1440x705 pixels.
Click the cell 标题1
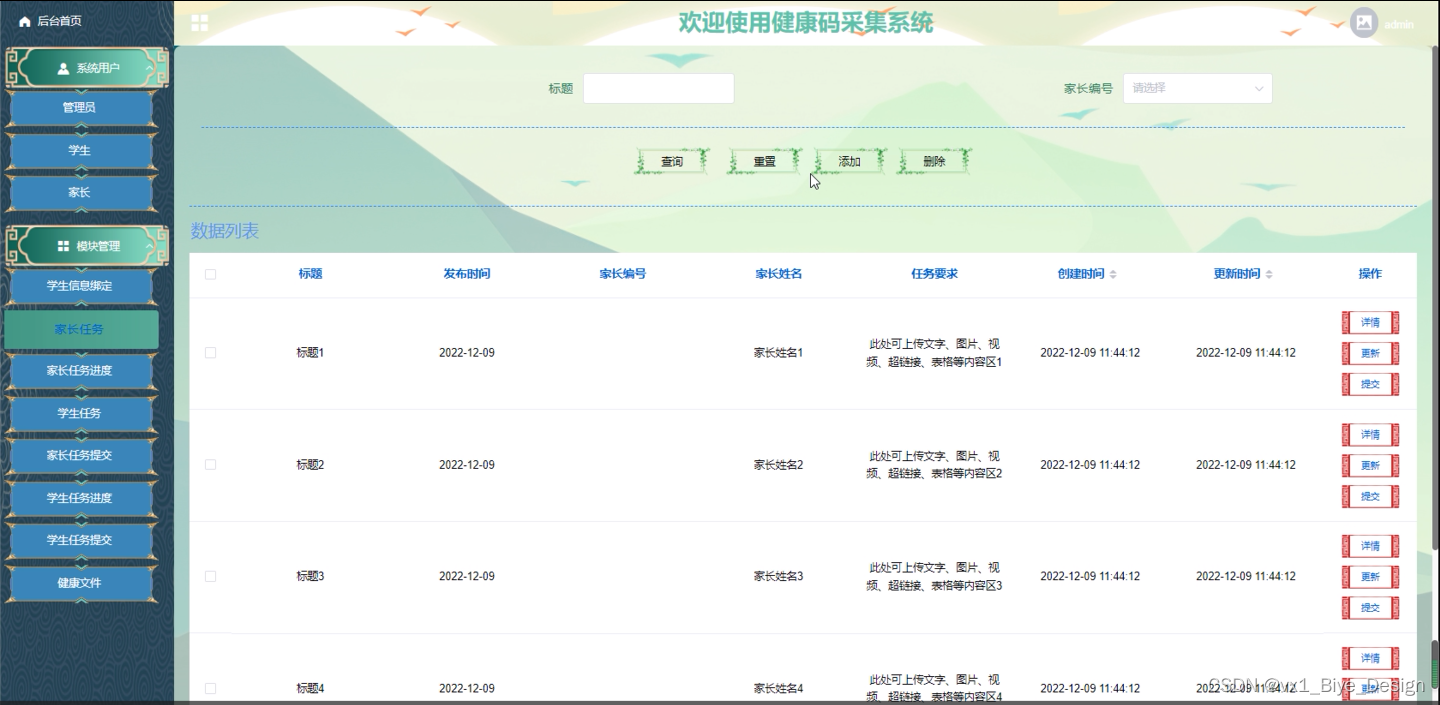click(310, 353)
